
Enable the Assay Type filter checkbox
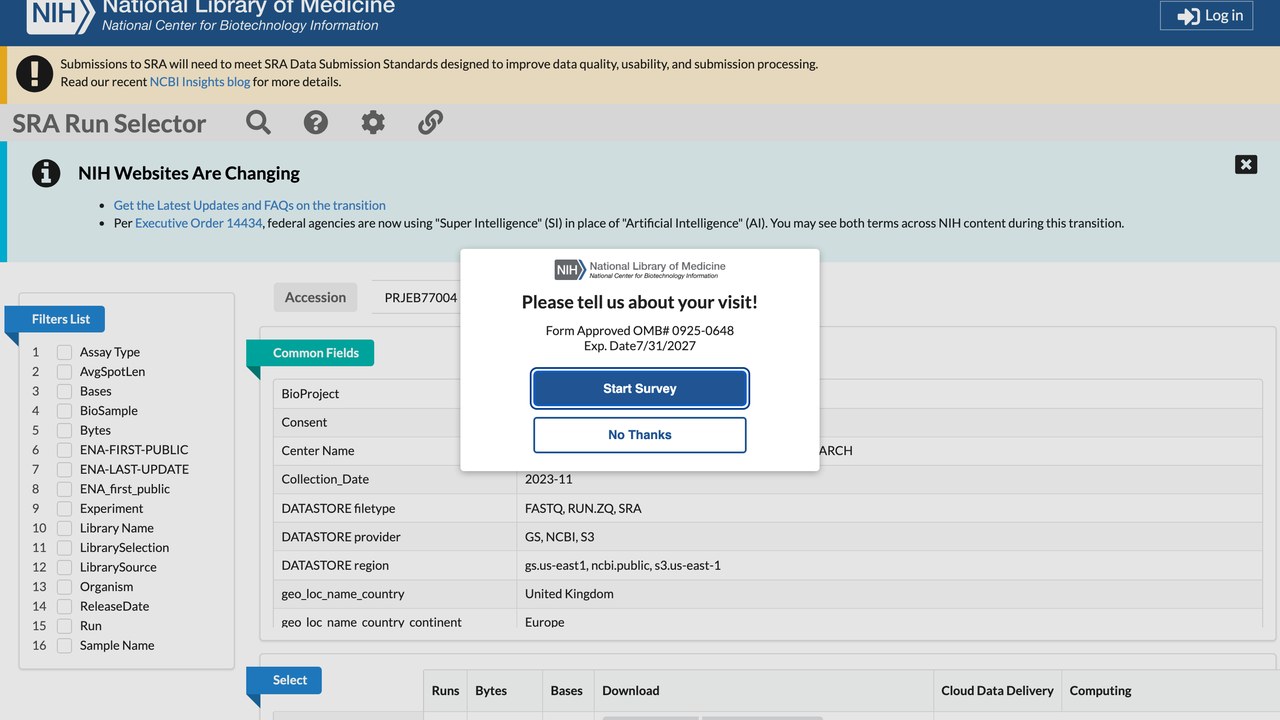pos(64,352)
